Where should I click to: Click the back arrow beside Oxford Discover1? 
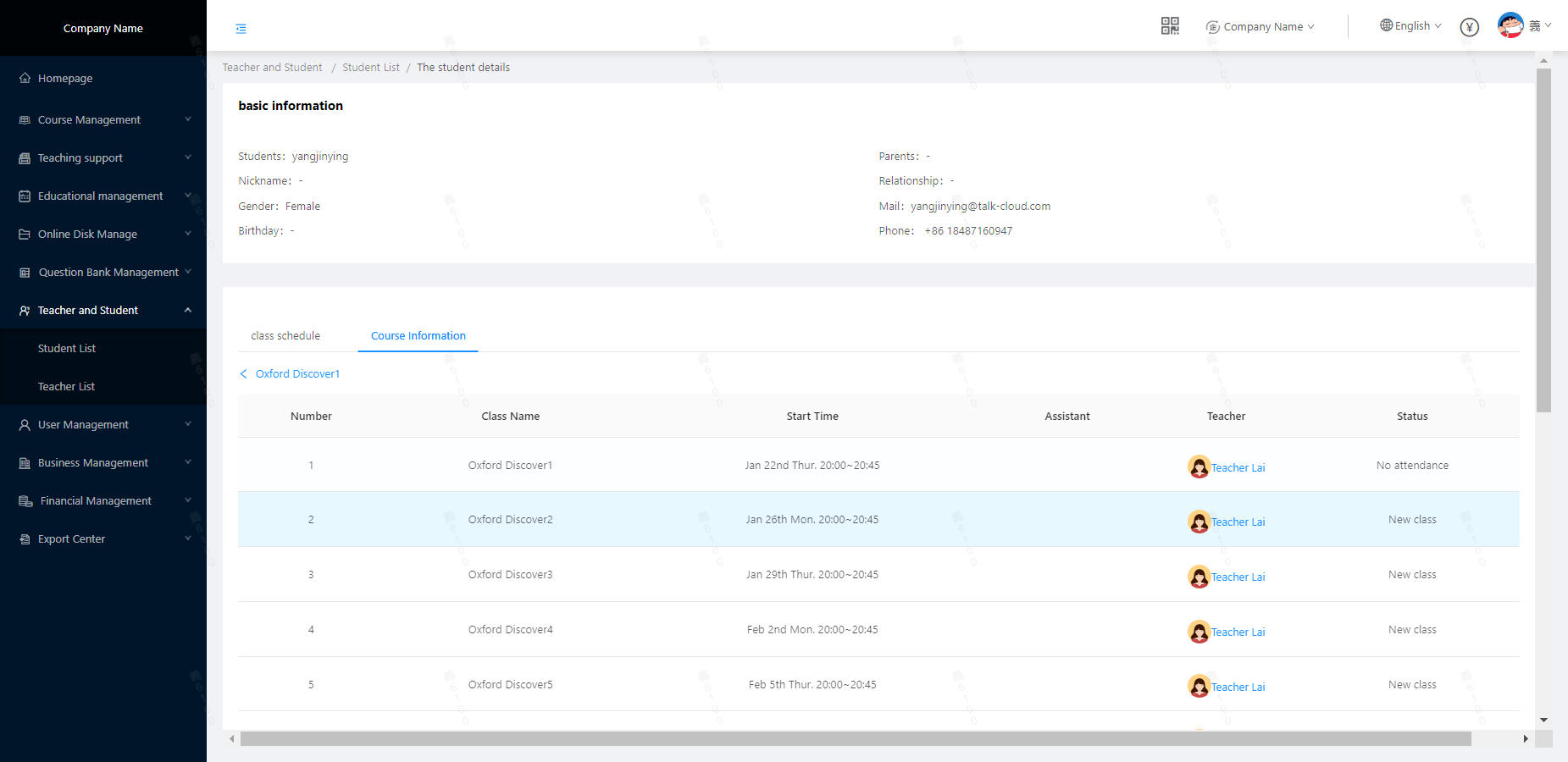[244, 373]
